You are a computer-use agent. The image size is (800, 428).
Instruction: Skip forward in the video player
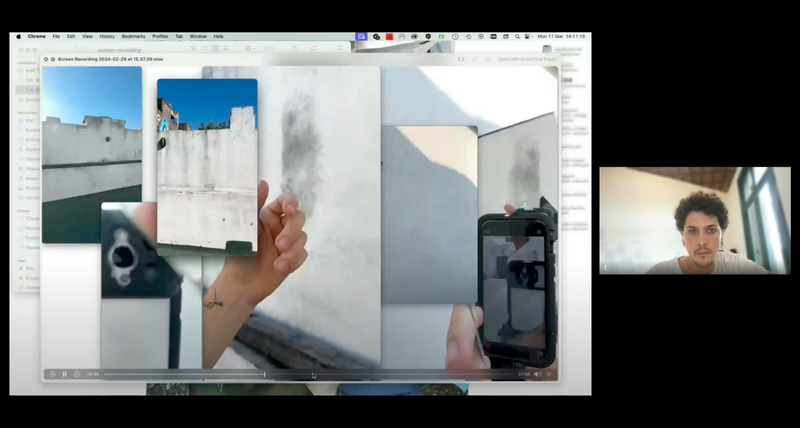click(x=77, y=374)
